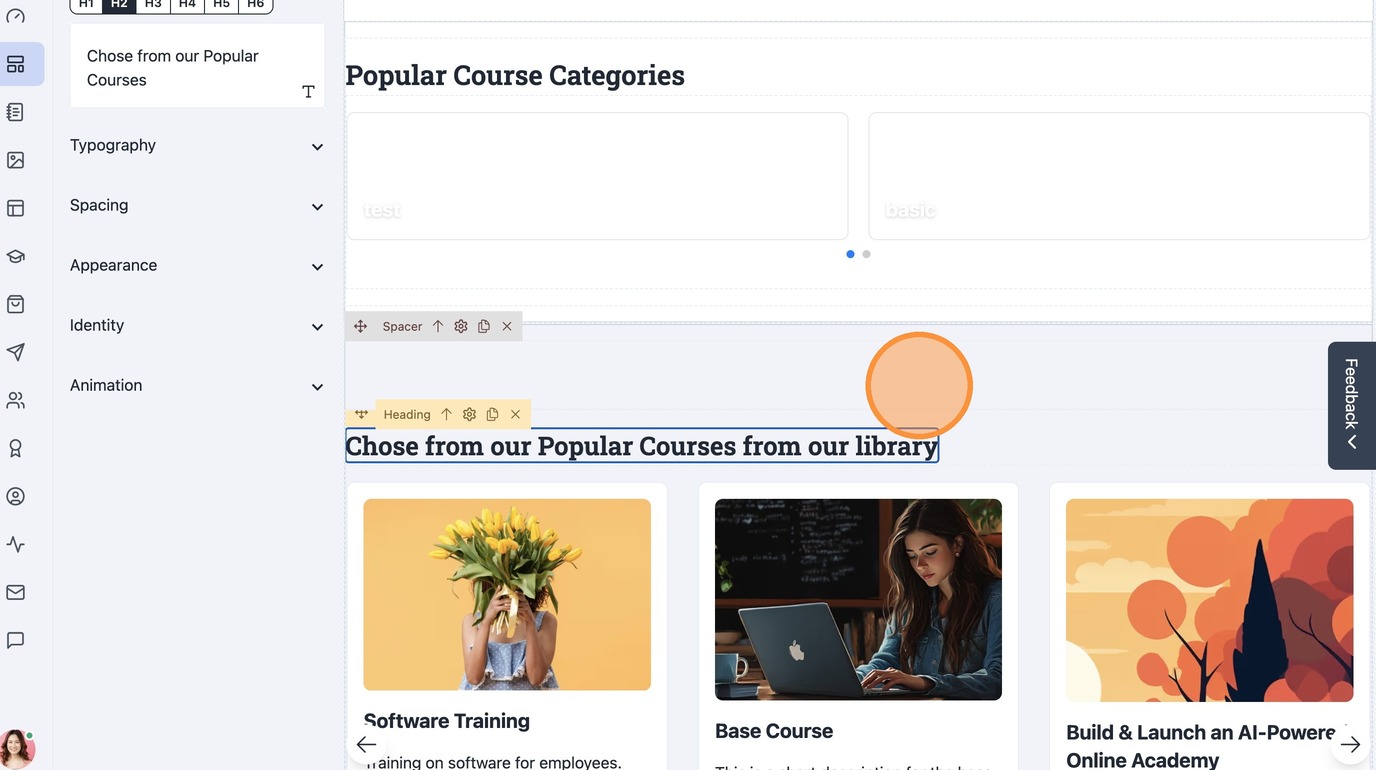This screenshot has height=770, width=1376.
Task: Duplicate the Heading block
Action: (x=492, y=414)
